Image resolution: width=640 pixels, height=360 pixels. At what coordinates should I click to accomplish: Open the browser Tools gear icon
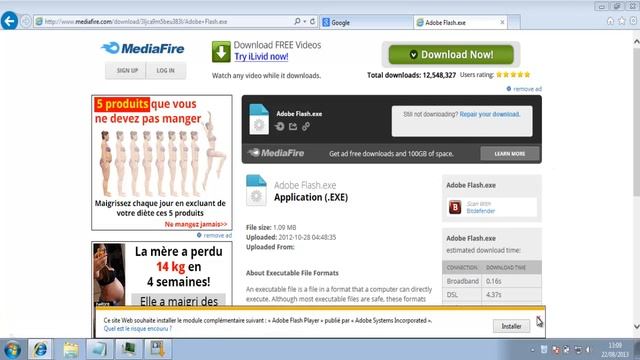[x=633, y=21]
